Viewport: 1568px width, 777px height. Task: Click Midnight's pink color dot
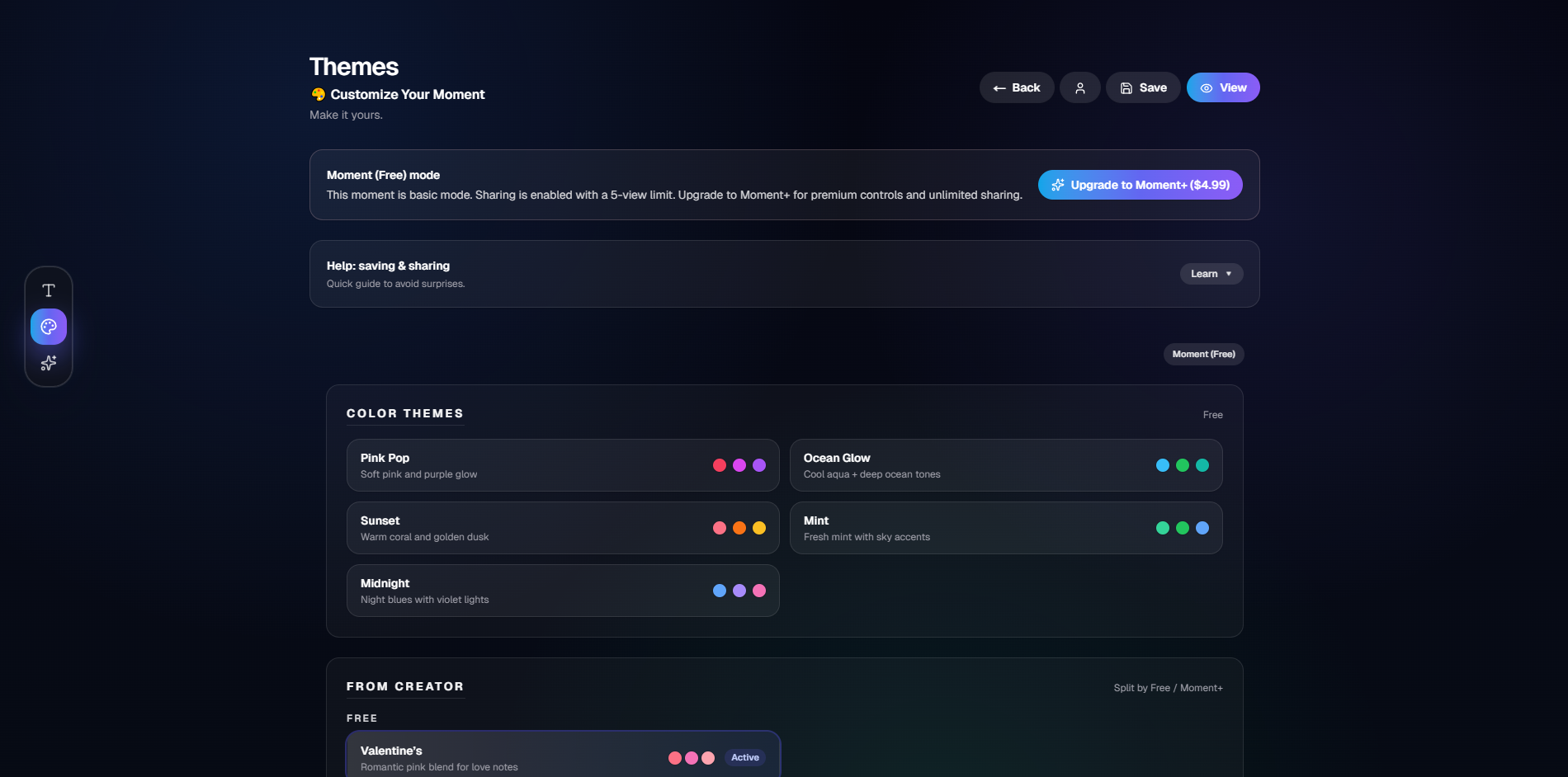point(759,591)
